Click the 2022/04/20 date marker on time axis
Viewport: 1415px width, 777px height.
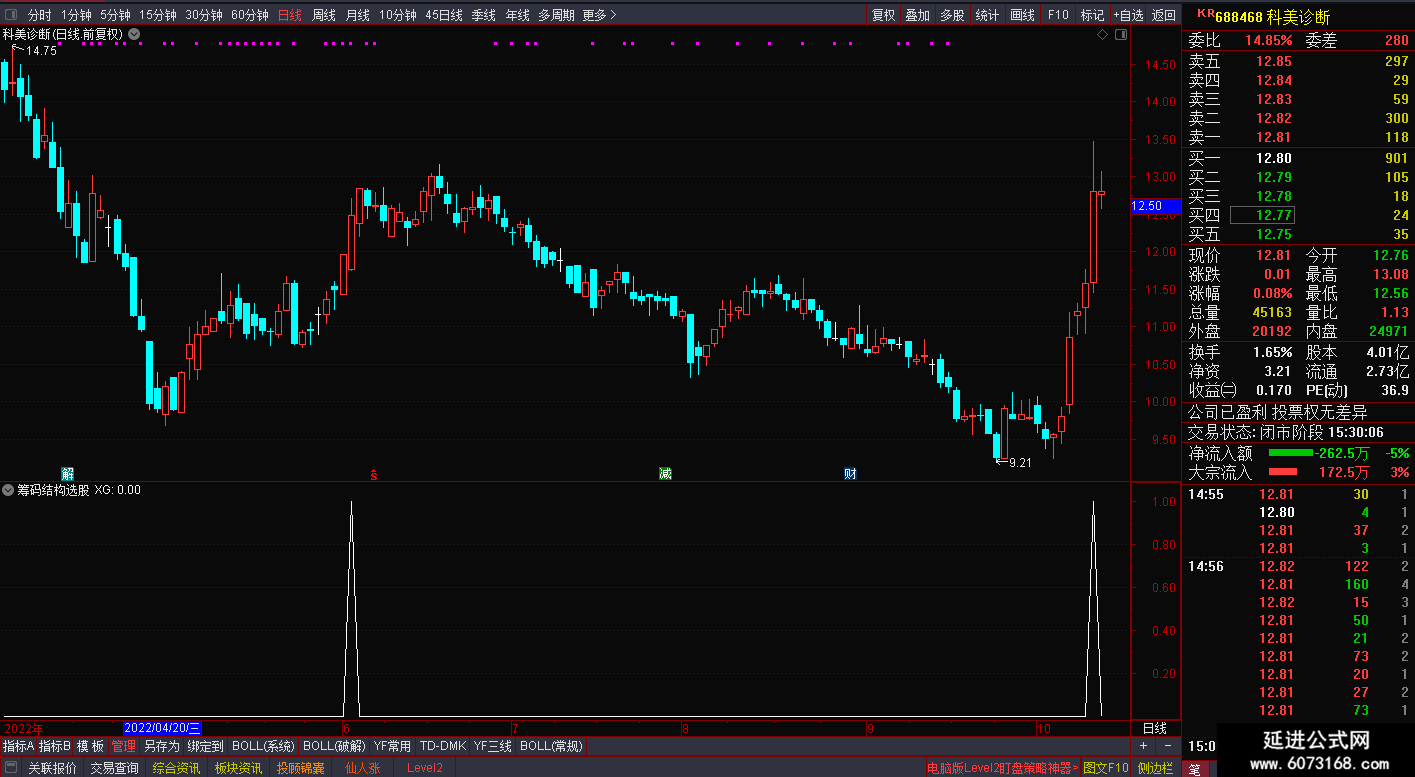162,728
